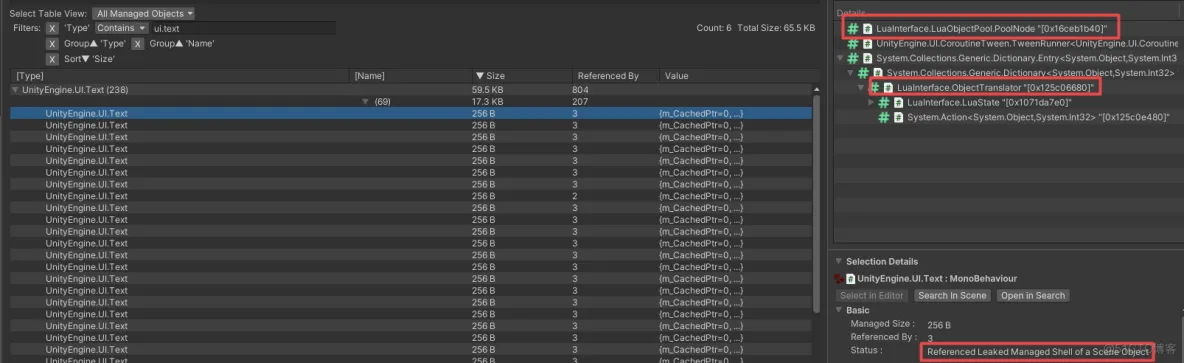Collapse the Basic foldout
Viewport: 1184px width, 363px height.
point(838,310)
